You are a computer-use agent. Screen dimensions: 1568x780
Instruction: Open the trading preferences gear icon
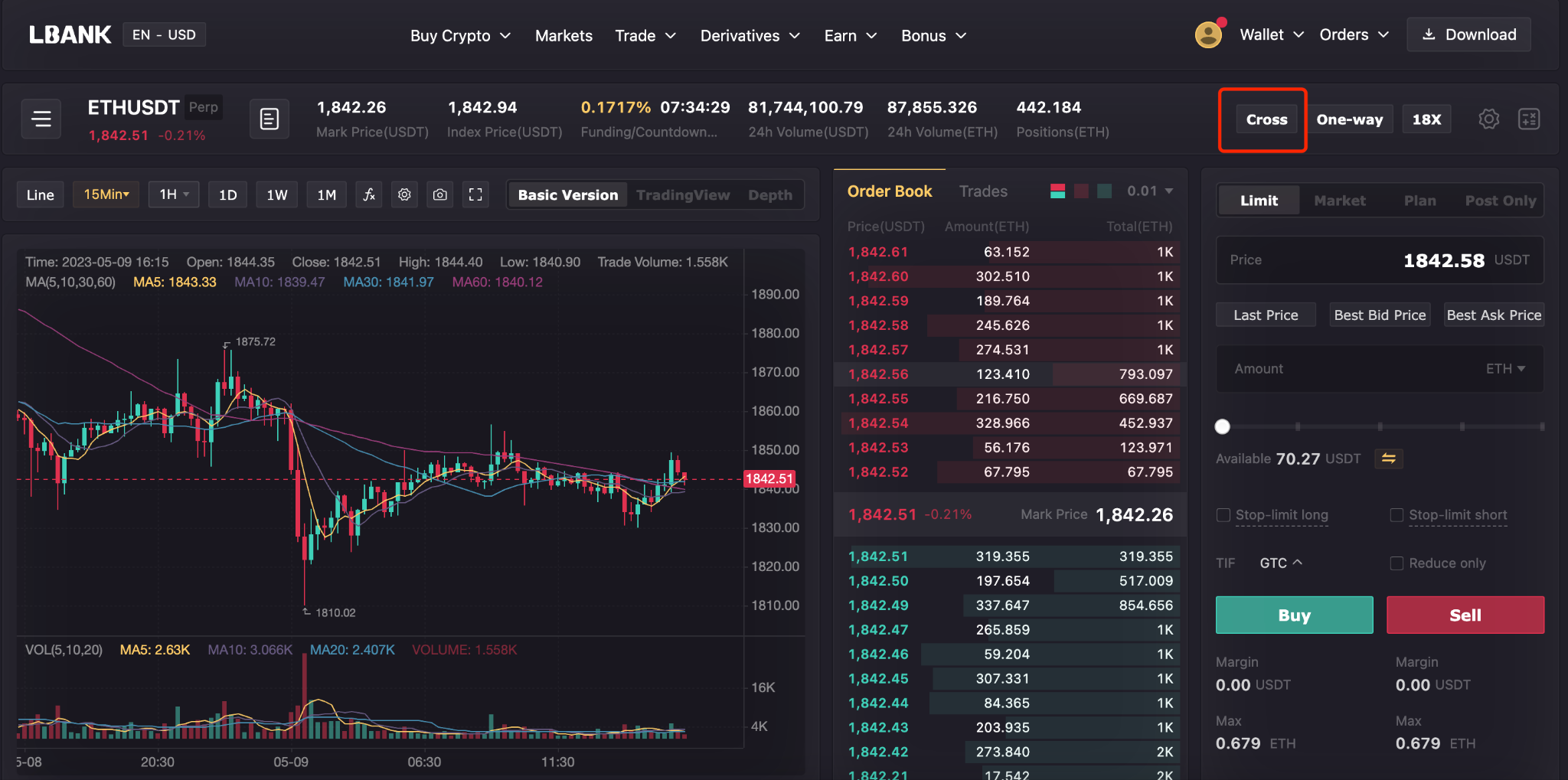[1488, 119]
